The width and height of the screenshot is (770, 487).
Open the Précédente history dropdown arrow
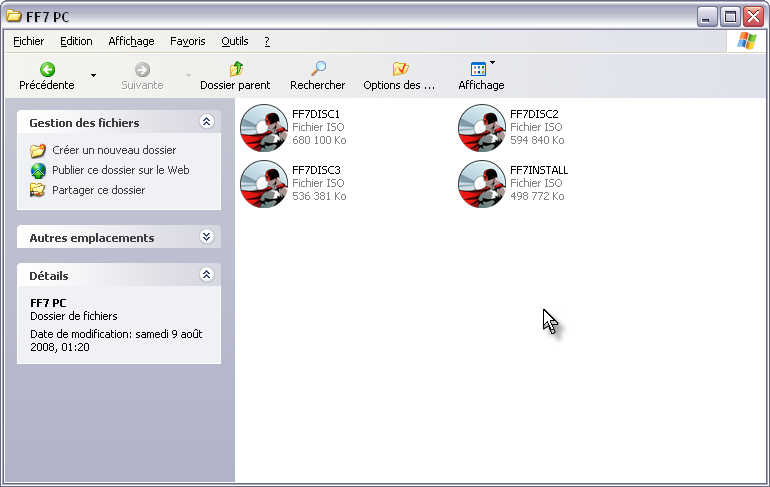pos(93,76)
